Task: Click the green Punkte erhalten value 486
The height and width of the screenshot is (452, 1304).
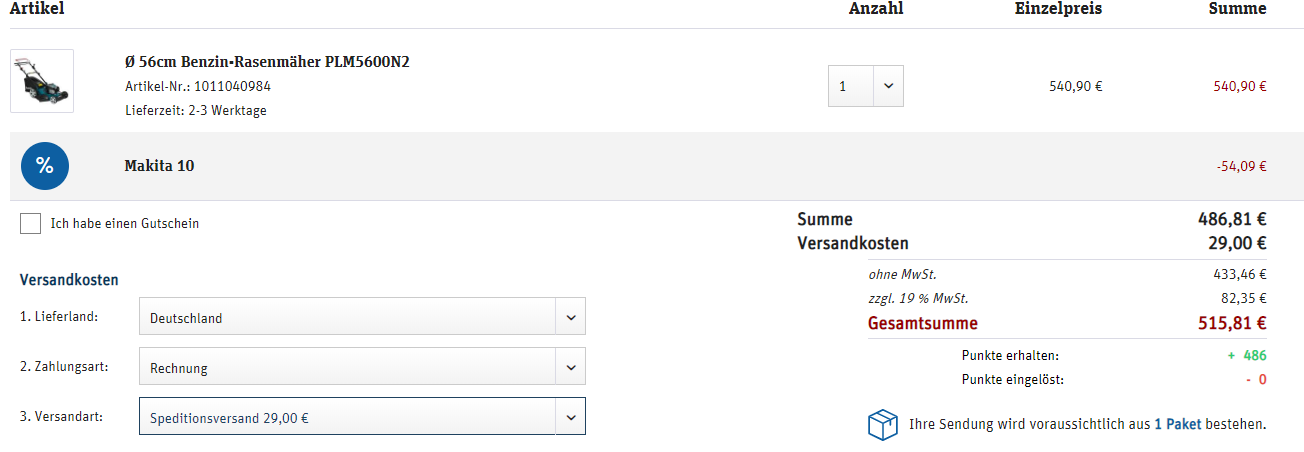Action: pyautogui.click(x=1254, y=355)
